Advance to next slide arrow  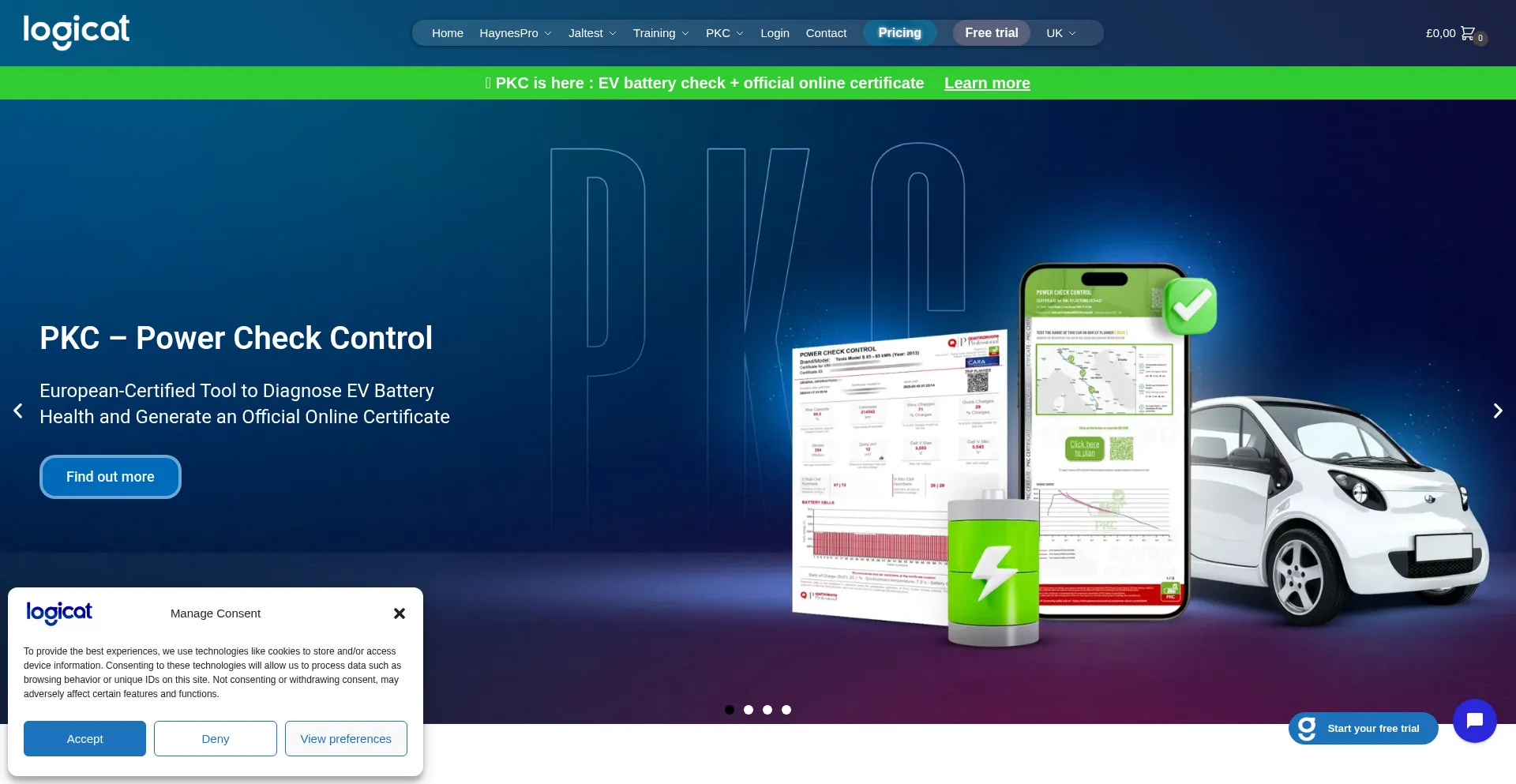click(x=1498, y=411)
